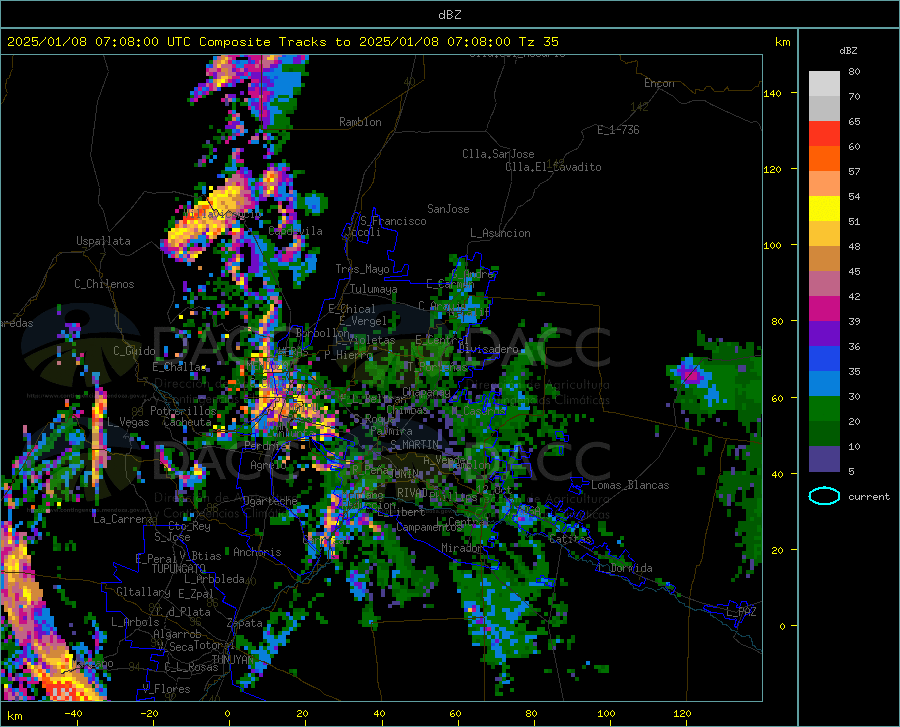Click the 'E_1-736' map label
The image size is (900, 727).
click(x=618, y=130)
